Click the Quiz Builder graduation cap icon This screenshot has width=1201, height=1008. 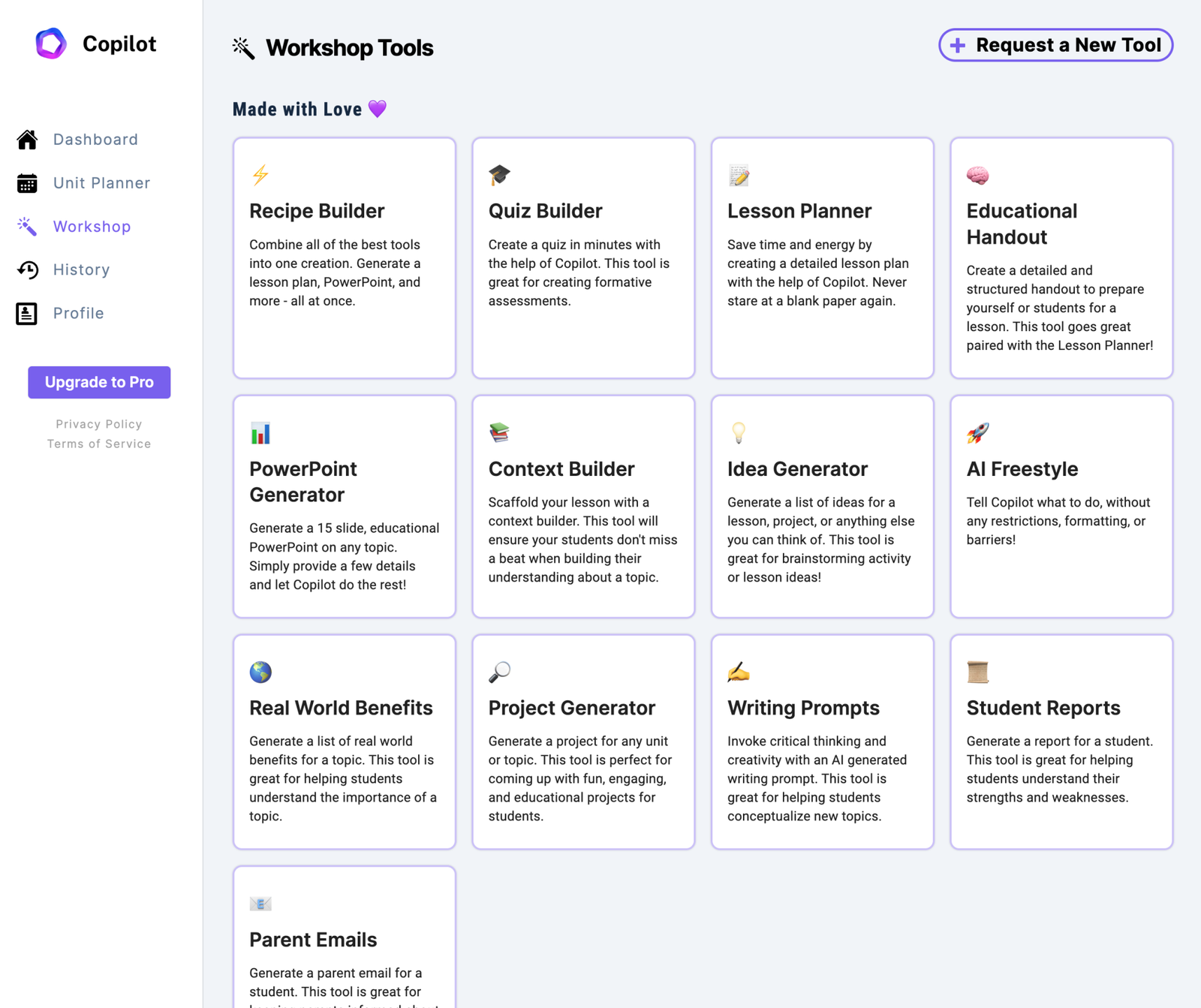(499, 176)
